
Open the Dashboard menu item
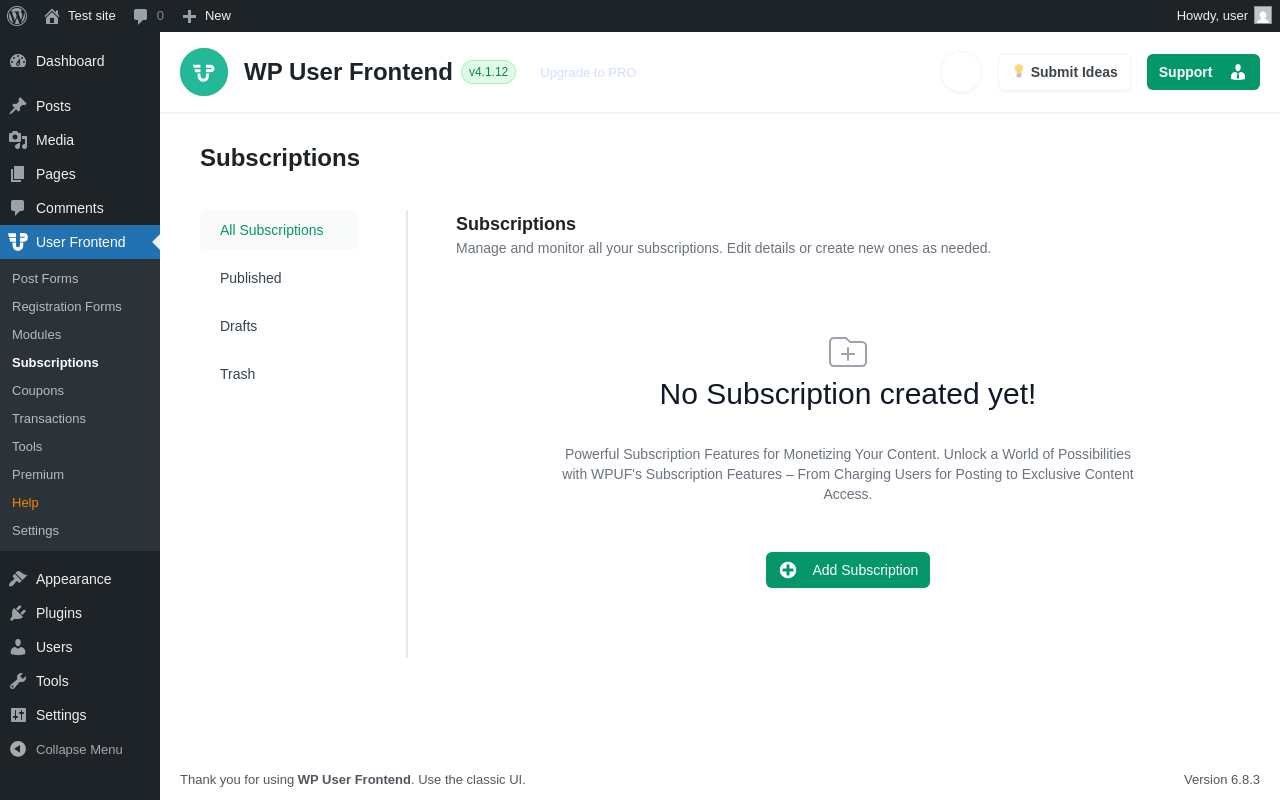click(70, 61)
